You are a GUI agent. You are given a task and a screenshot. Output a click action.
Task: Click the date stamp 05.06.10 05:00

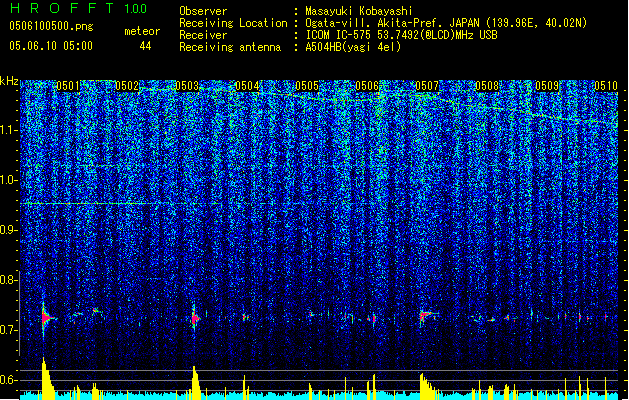coord(51,46)
